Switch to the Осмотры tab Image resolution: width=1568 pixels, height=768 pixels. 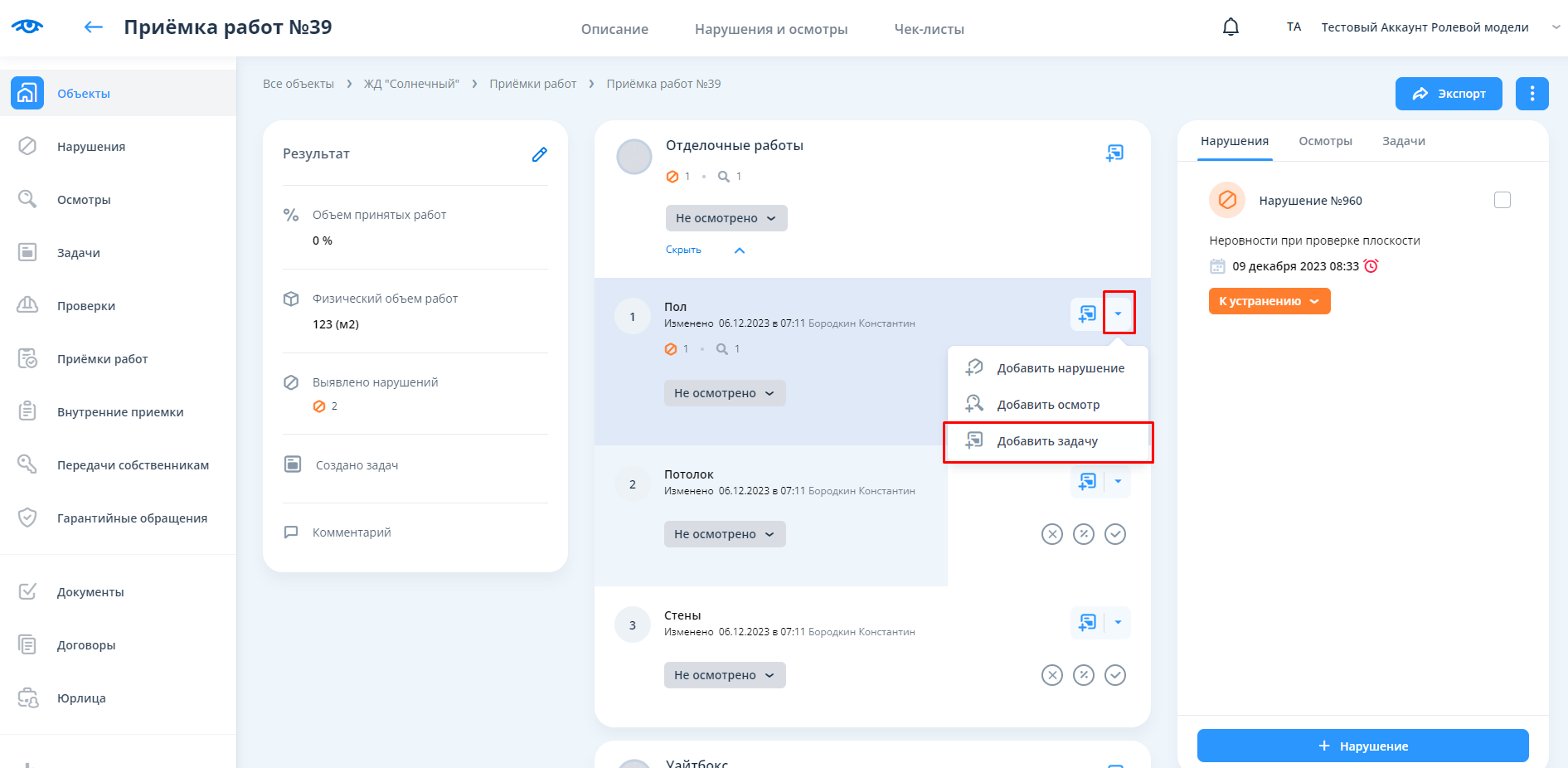[x=1325, y=141]
